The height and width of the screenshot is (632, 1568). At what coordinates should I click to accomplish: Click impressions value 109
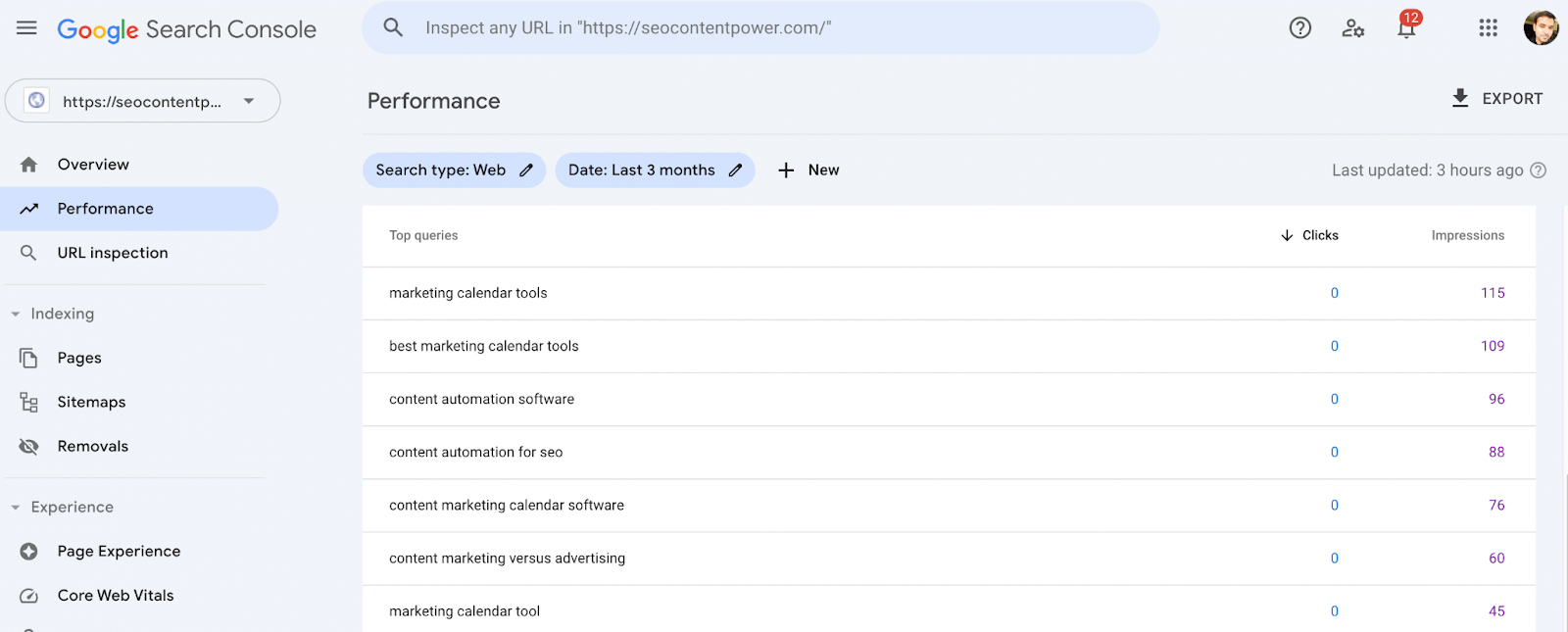pos(1493,346)
